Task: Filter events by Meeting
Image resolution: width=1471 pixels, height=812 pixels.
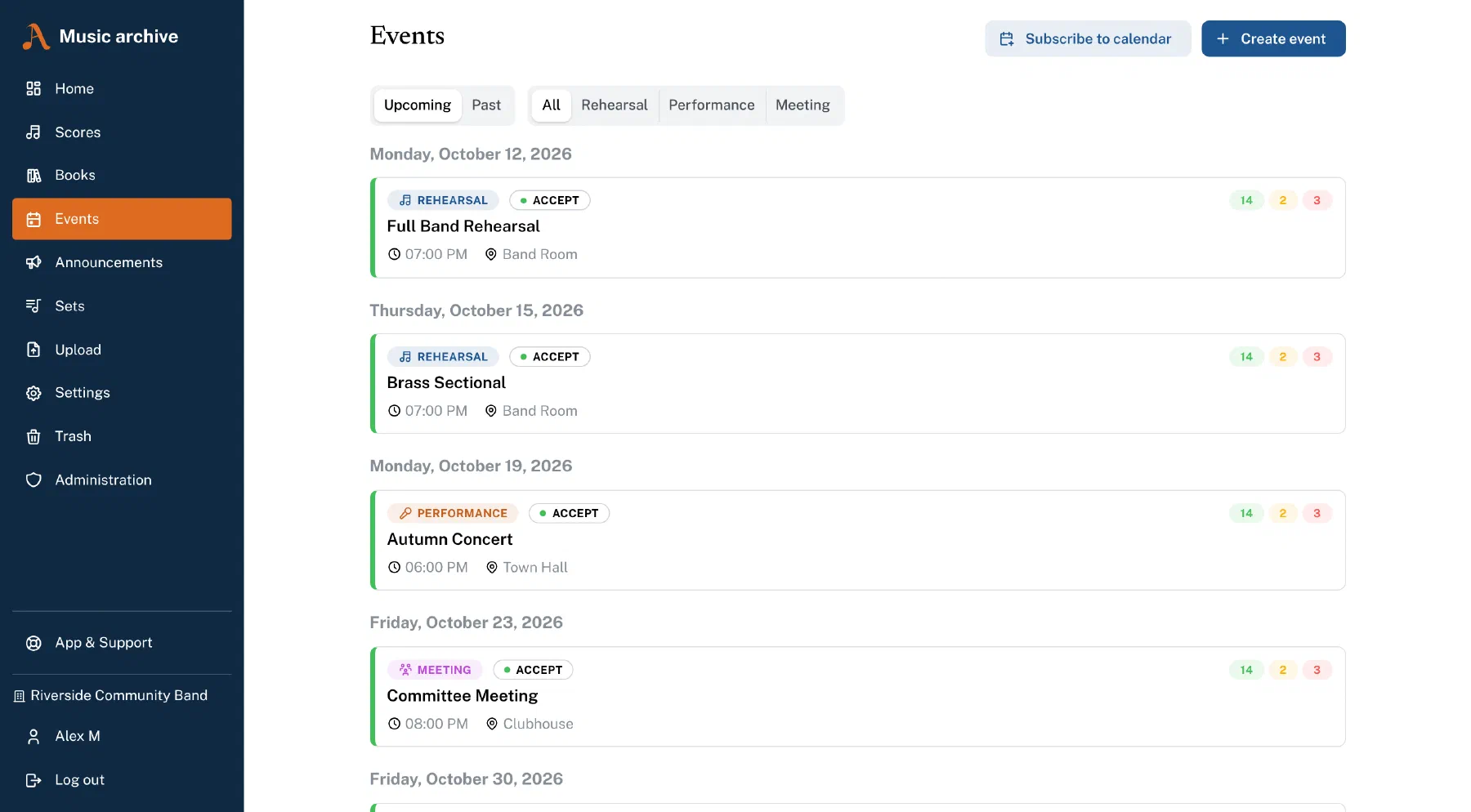Action: [x=803, y=105]
